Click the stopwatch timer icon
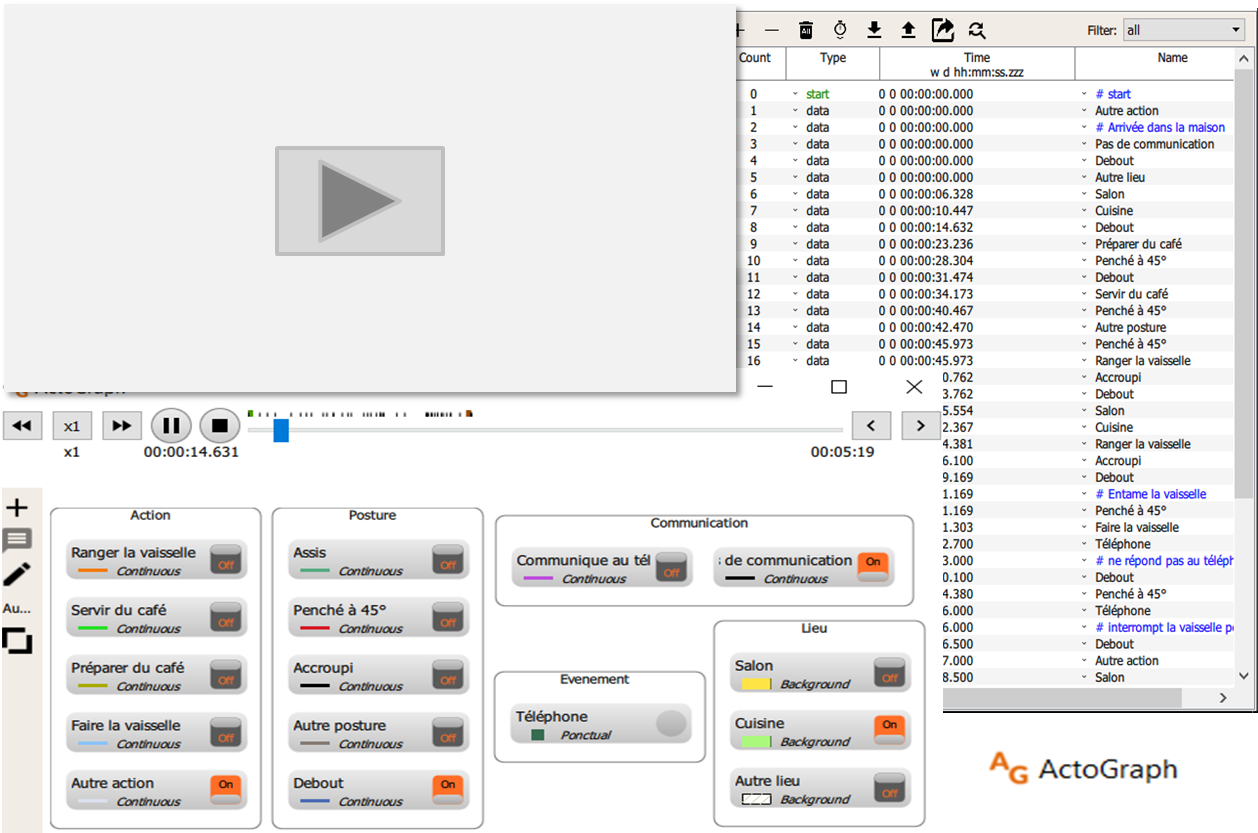This screenshot has height=833, width=1258. (840, 30)
